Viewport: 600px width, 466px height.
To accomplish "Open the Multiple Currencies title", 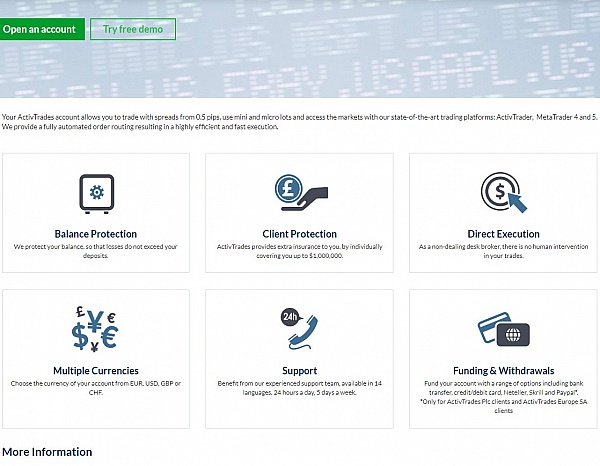I will point(96,371).
